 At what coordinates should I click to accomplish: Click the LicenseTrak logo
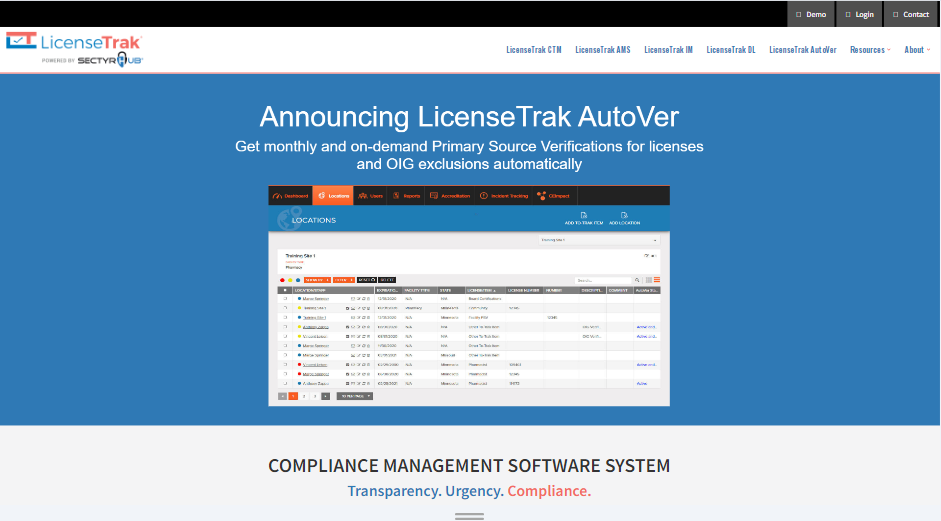coord(74,49)
